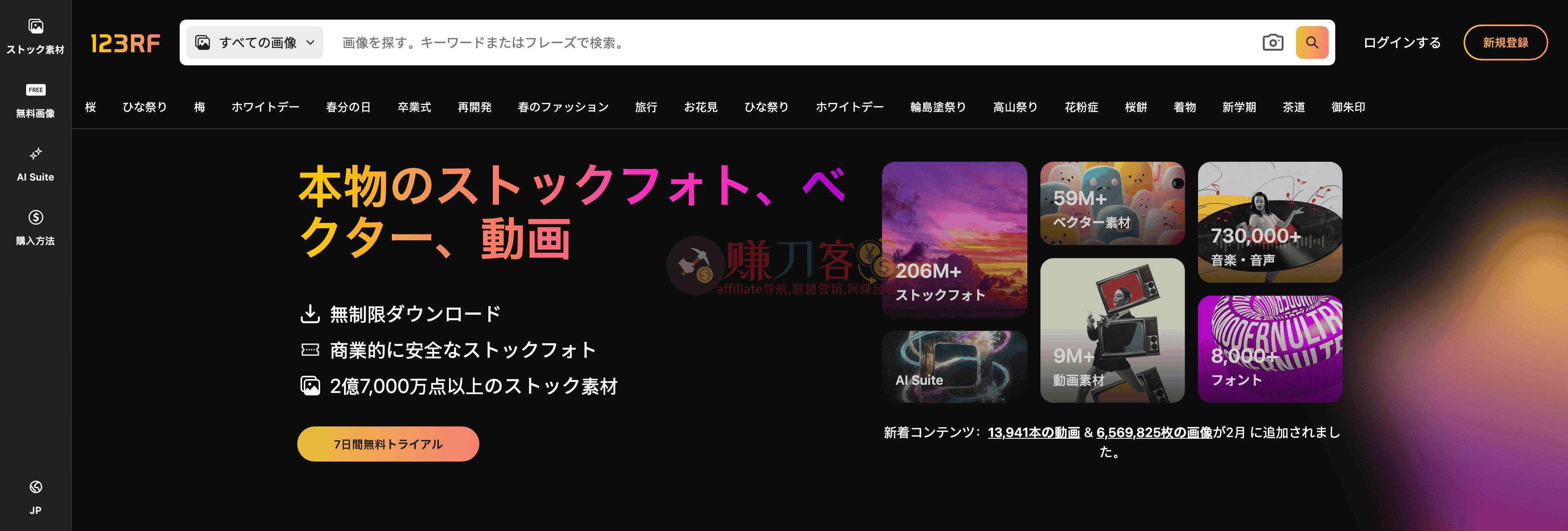Click the orange magnifier search button

click(x=1312, y=42)
